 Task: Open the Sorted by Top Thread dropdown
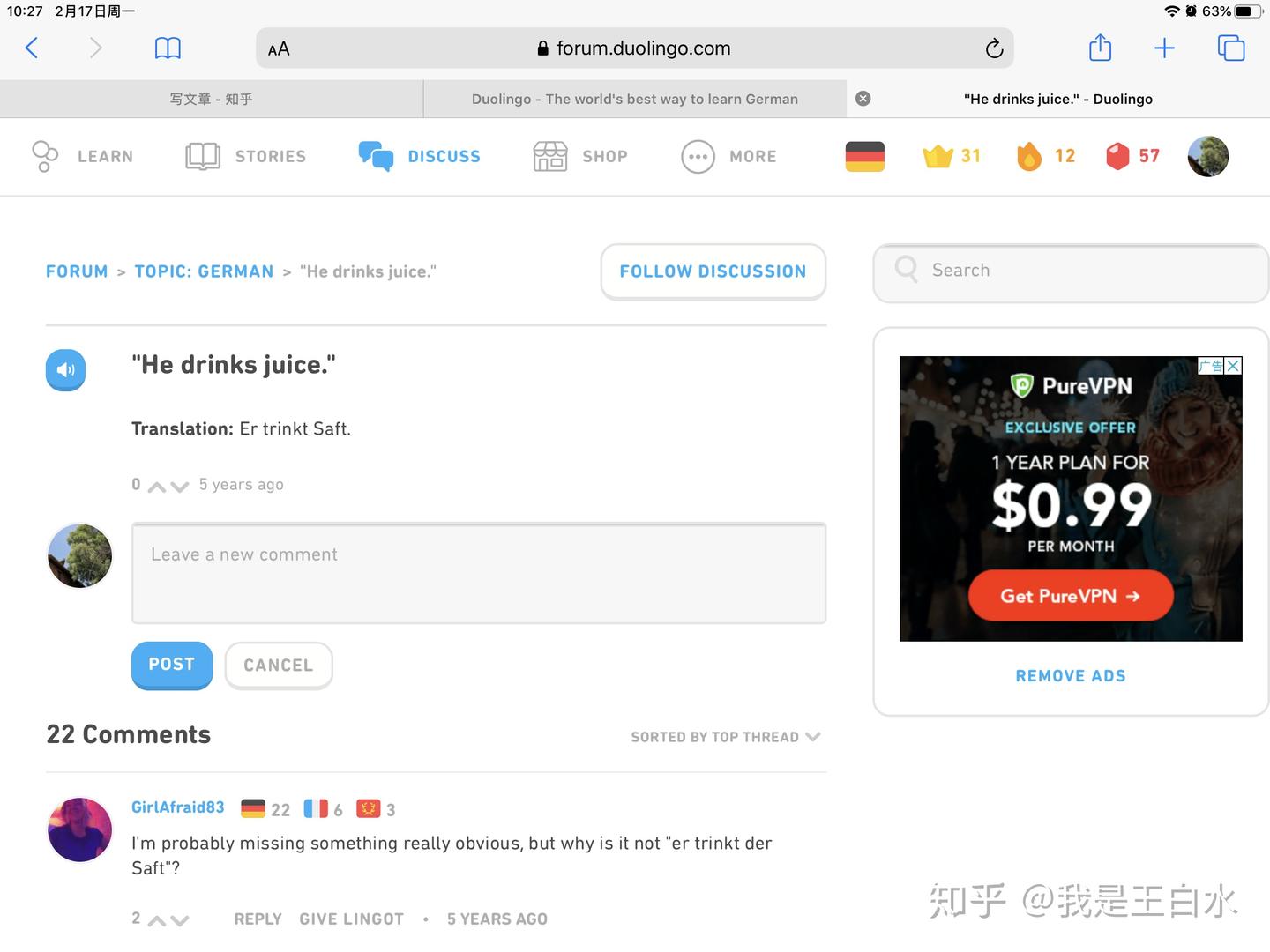click(726, 737)
